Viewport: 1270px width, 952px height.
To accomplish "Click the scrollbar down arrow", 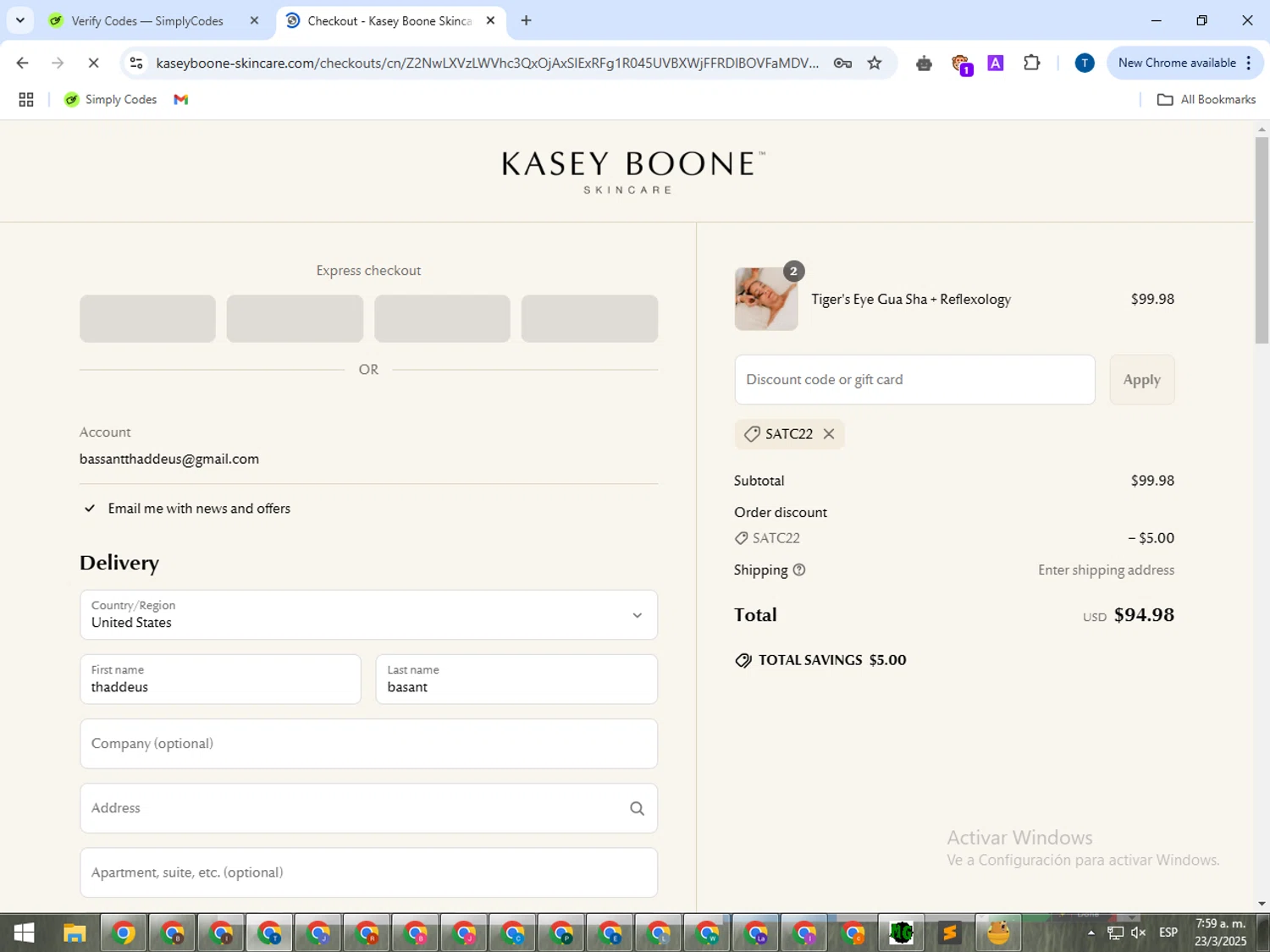I will point(1262,904).
